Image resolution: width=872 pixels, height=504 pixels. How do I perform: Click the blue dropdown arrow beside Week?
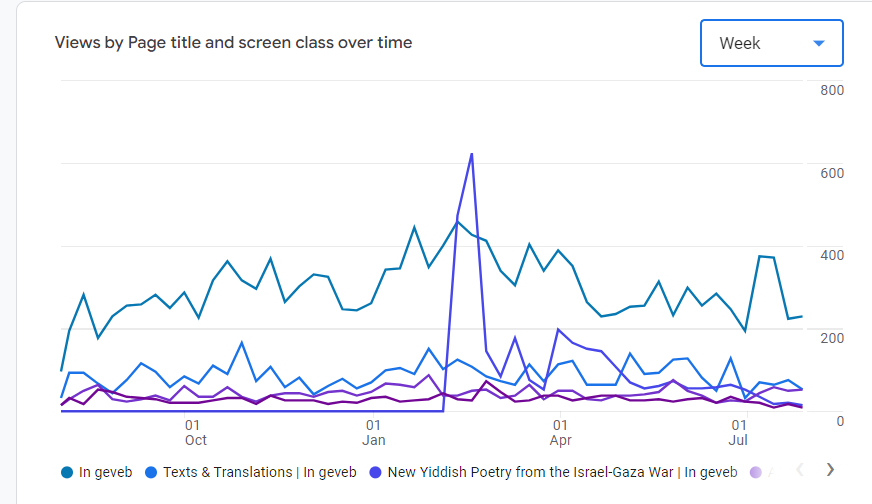(819, 43)
